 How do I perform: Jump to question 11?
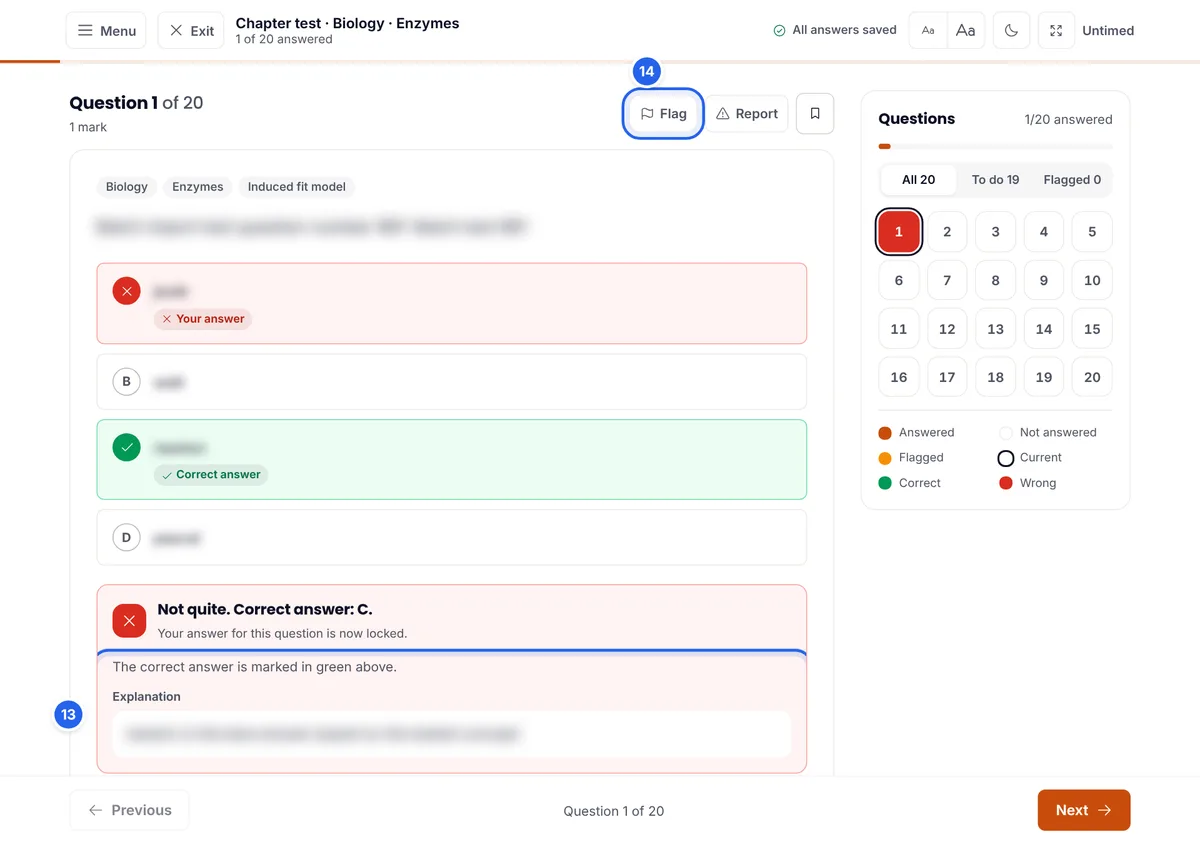pyautogui.click(x=898, y=329)
